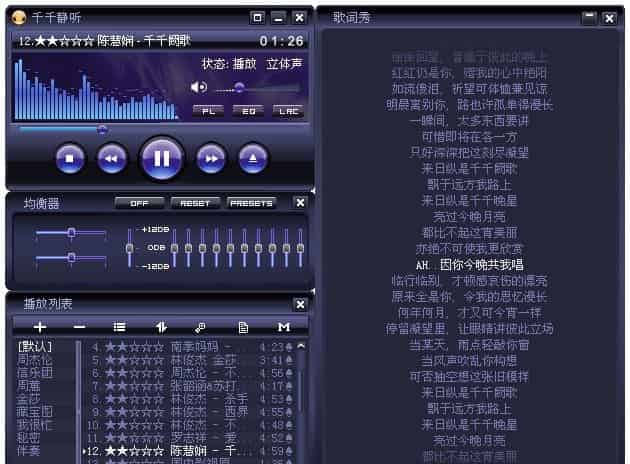Click the spectrum visualization display
The width and height of the screenshot is (630, 464).
pos(96,89)
